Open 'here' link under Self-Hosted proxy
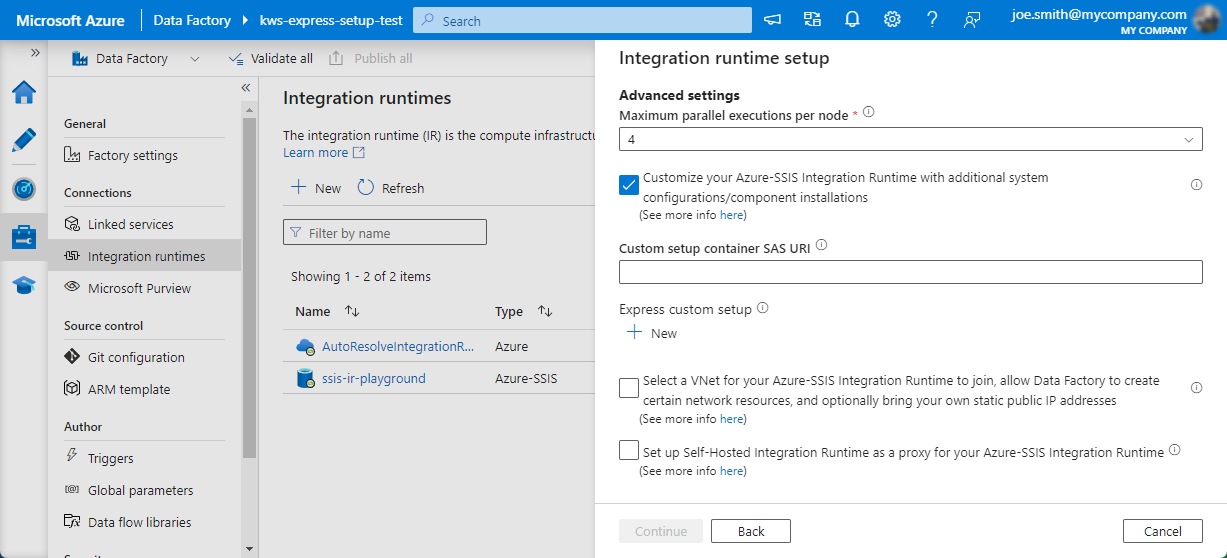Screen dimensions: 1227x558 [732, 471]
